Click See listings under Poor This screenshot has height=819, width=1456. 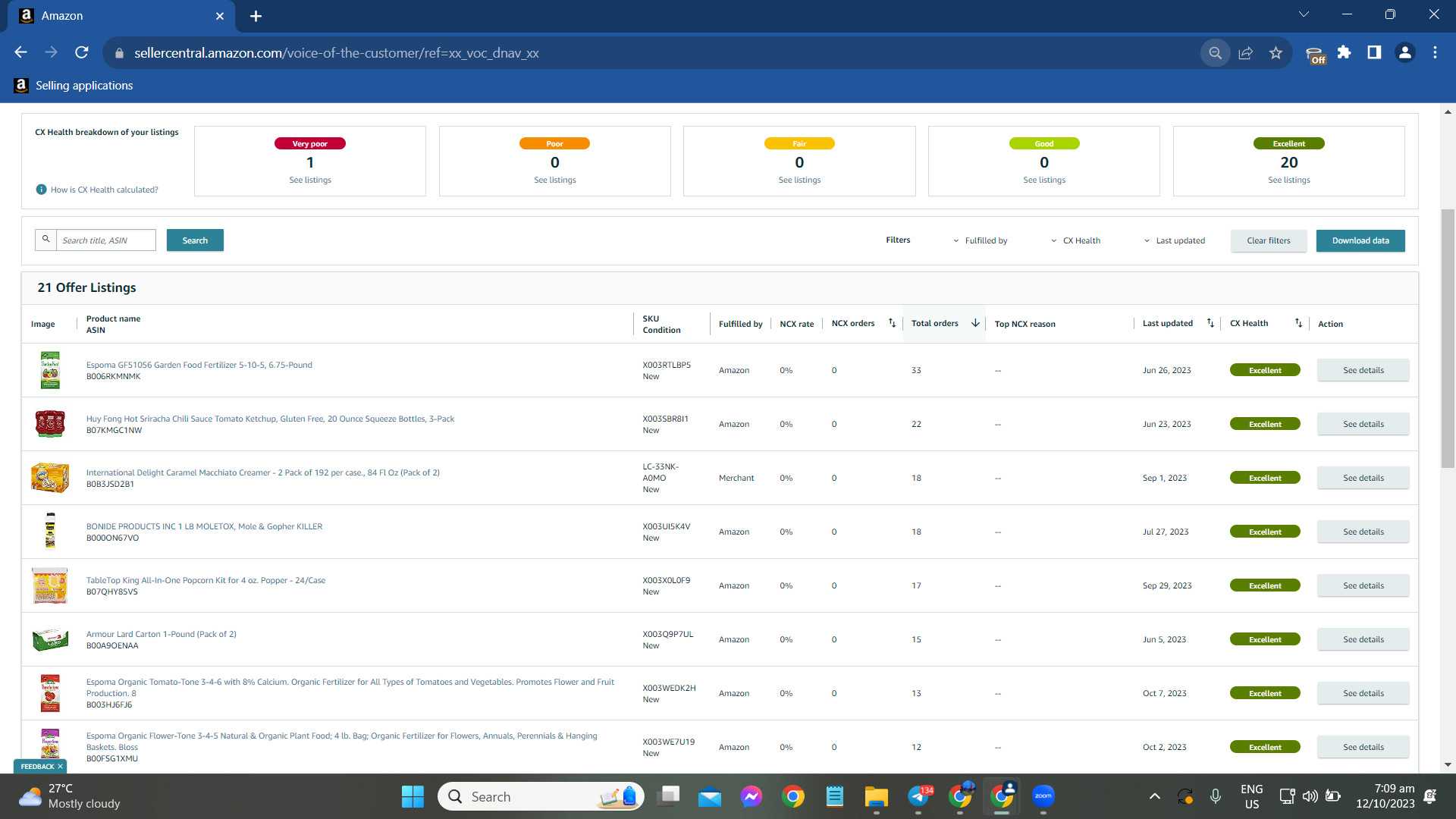click(x=555, y=180)
